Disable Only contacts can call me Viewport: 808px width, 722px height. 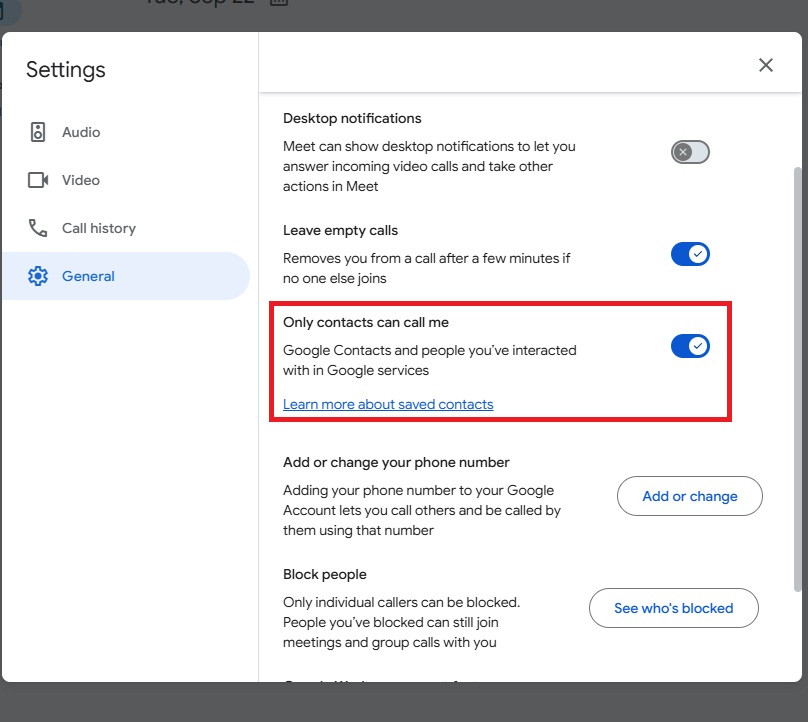pyautogui.click(x=690, y=346)
